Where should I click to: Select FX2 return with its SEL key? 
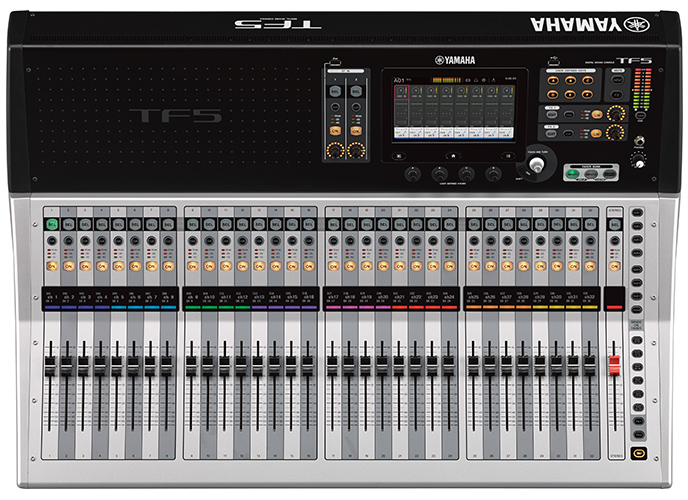(551, 133)
